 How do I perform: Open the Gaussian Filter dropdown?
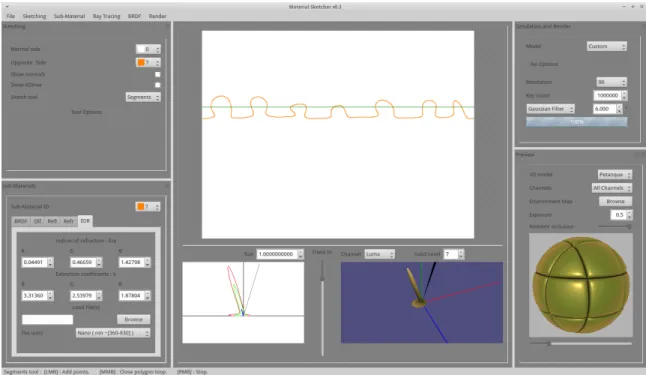550,109
